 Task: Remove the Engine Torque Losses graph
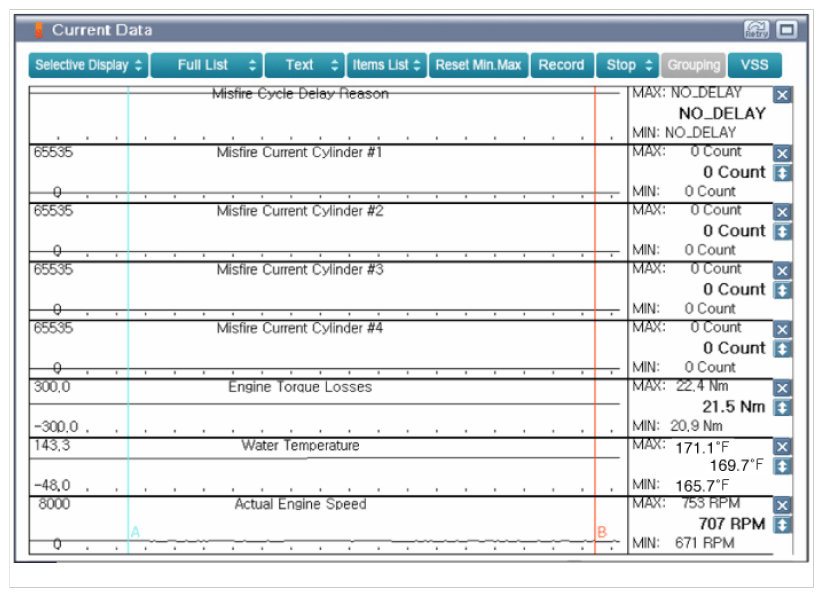coord(783,388)
